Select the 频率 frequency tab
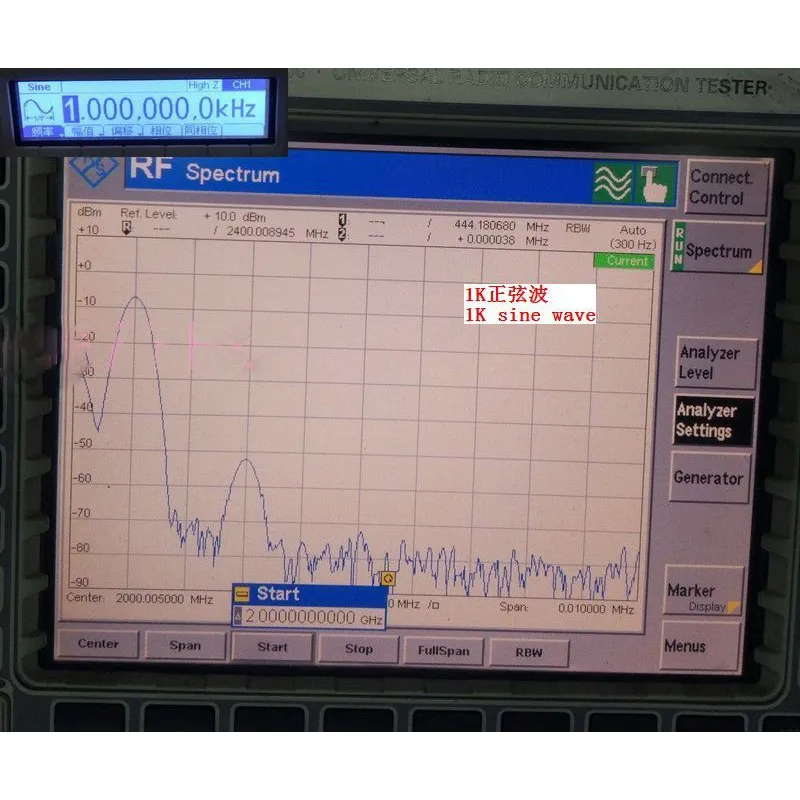This screenshot has height=800, width=800. click(x=42, y=132)
